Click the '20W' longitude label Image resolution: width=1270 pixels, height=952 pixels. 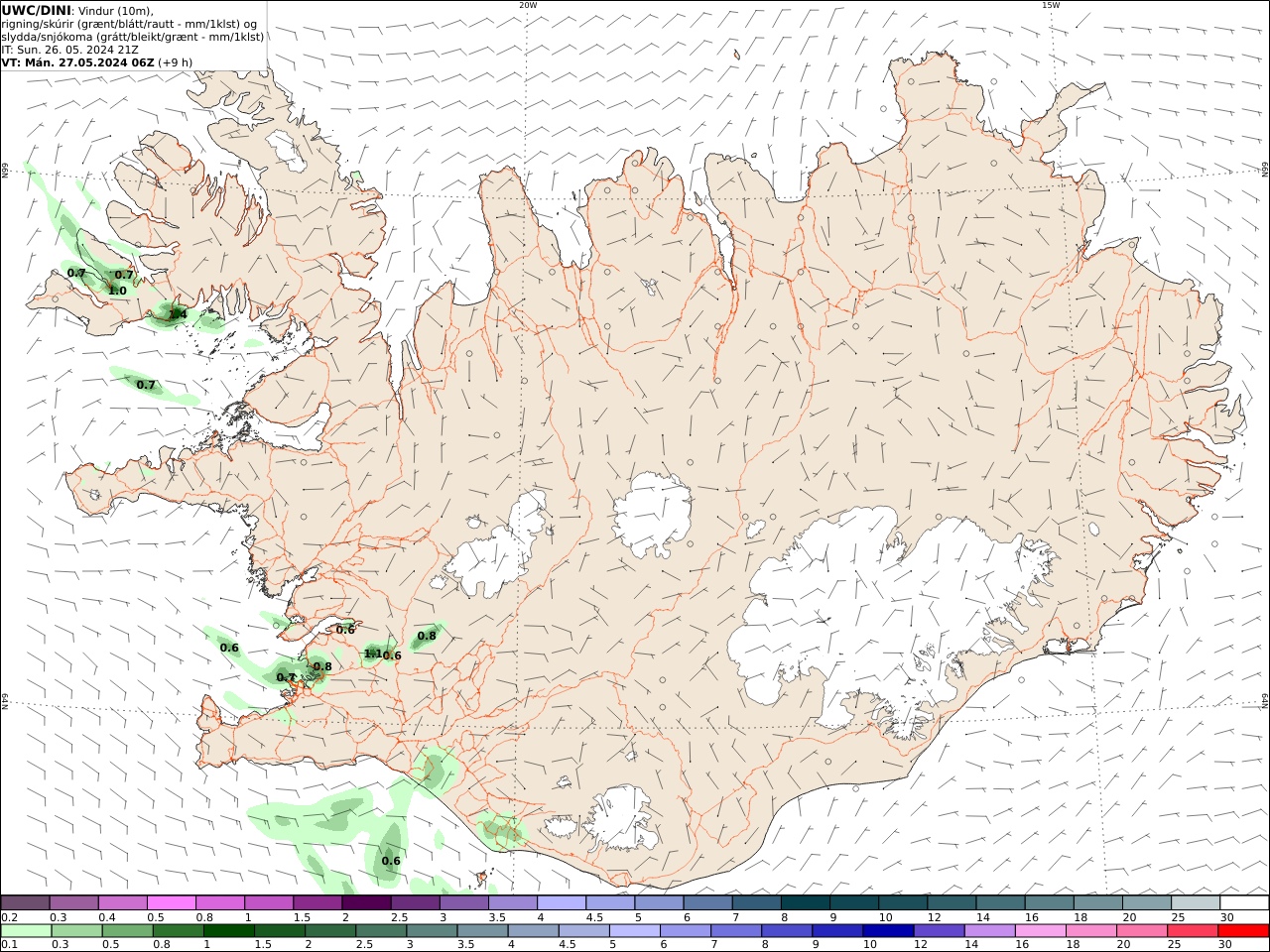[x=528, y=5]
